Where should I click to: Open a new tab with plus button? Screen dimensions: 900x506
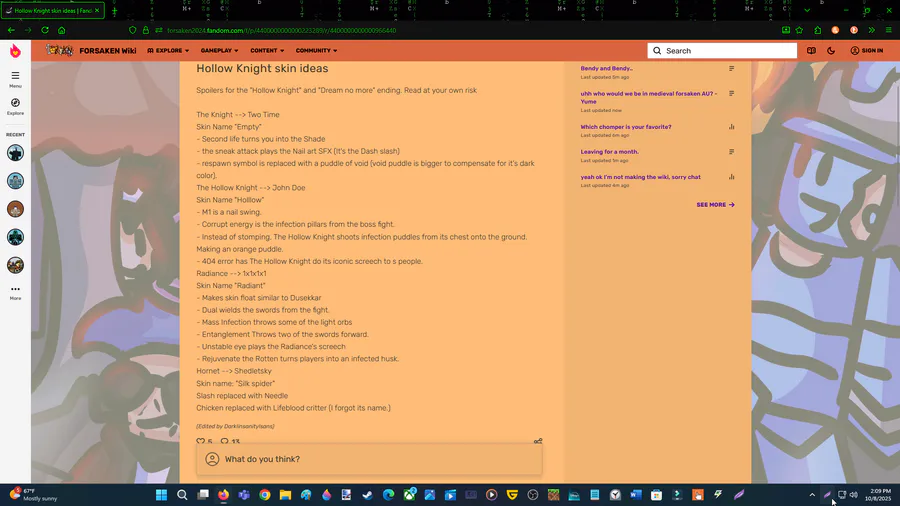click(x=114, y=10)
